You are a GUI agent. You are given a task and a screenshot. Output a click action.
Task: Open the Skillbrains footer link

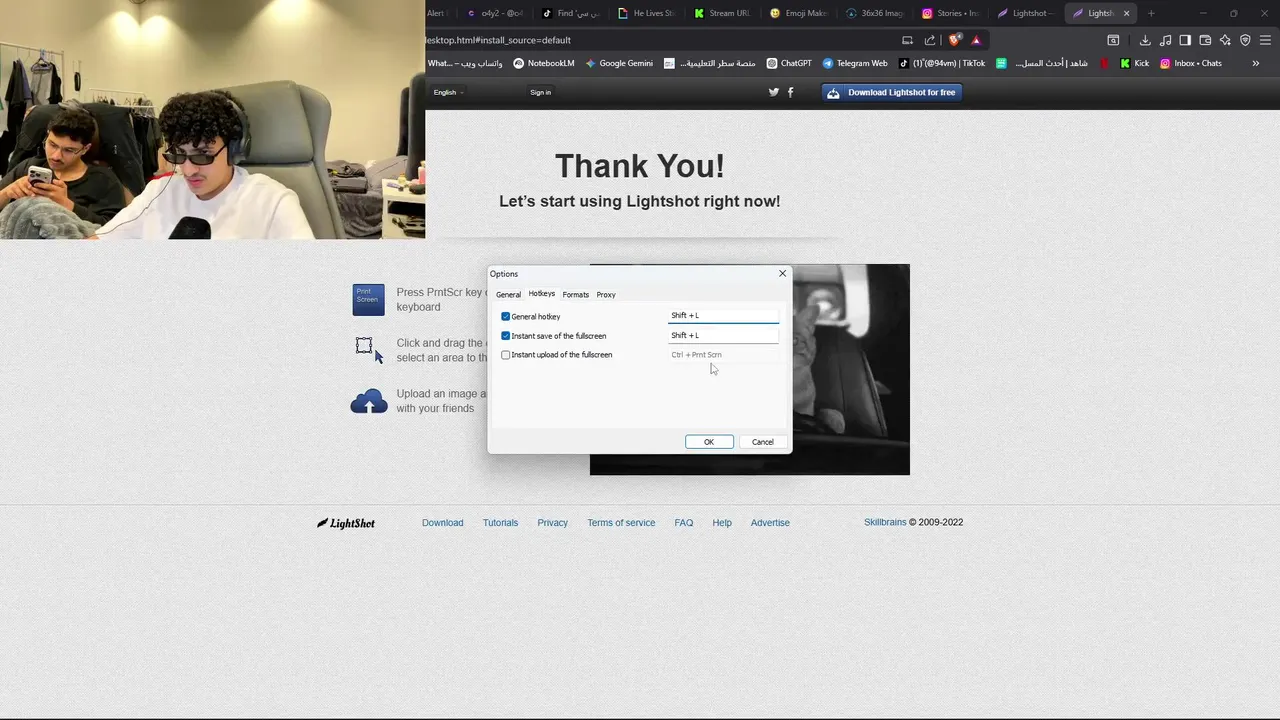coord(885,522)
